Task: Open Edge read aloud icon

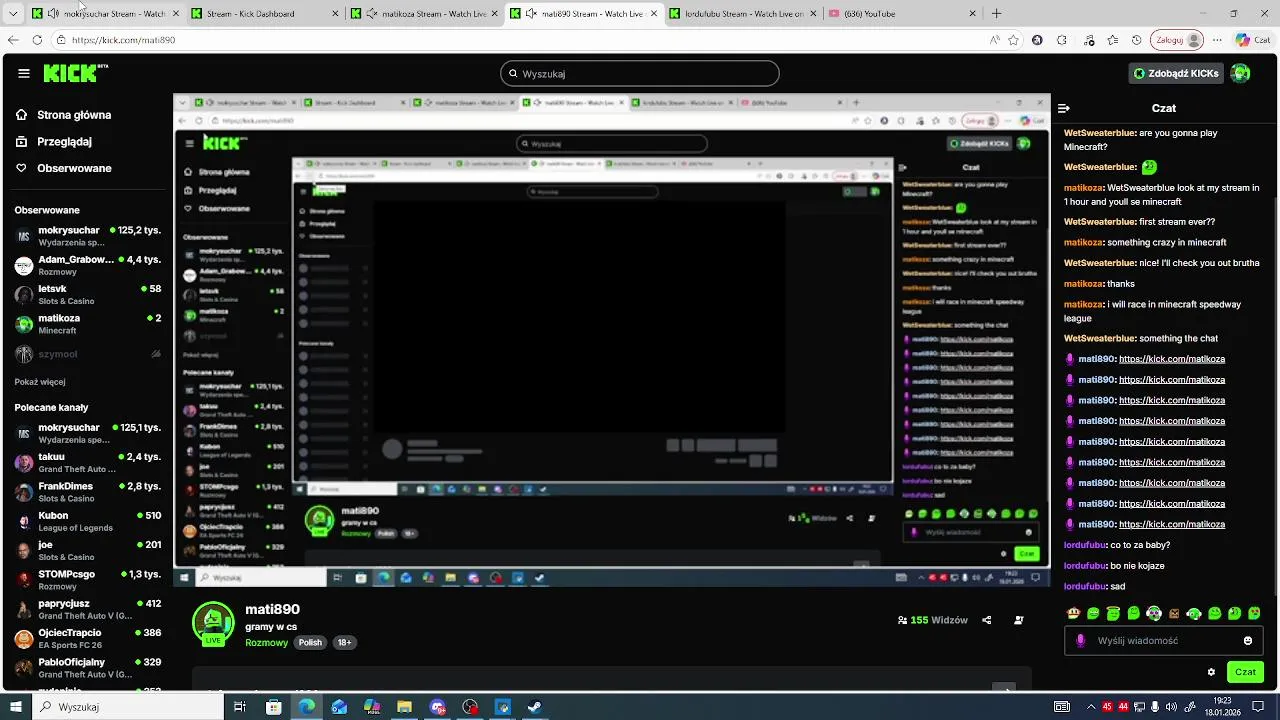Action: pyautogui.click(x=994, y=40)
